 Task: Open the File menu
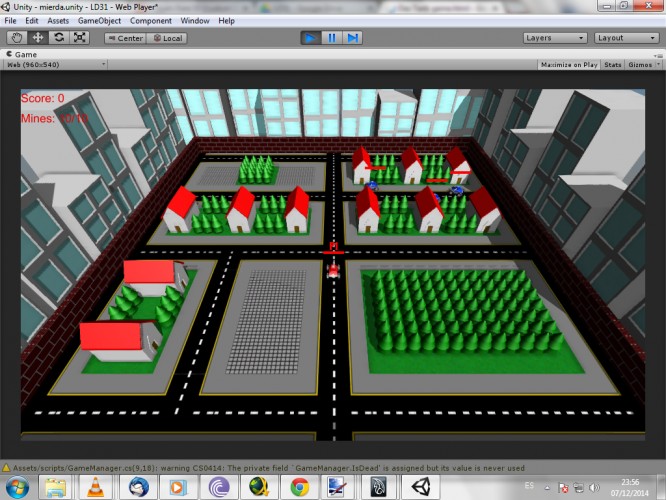10,21
